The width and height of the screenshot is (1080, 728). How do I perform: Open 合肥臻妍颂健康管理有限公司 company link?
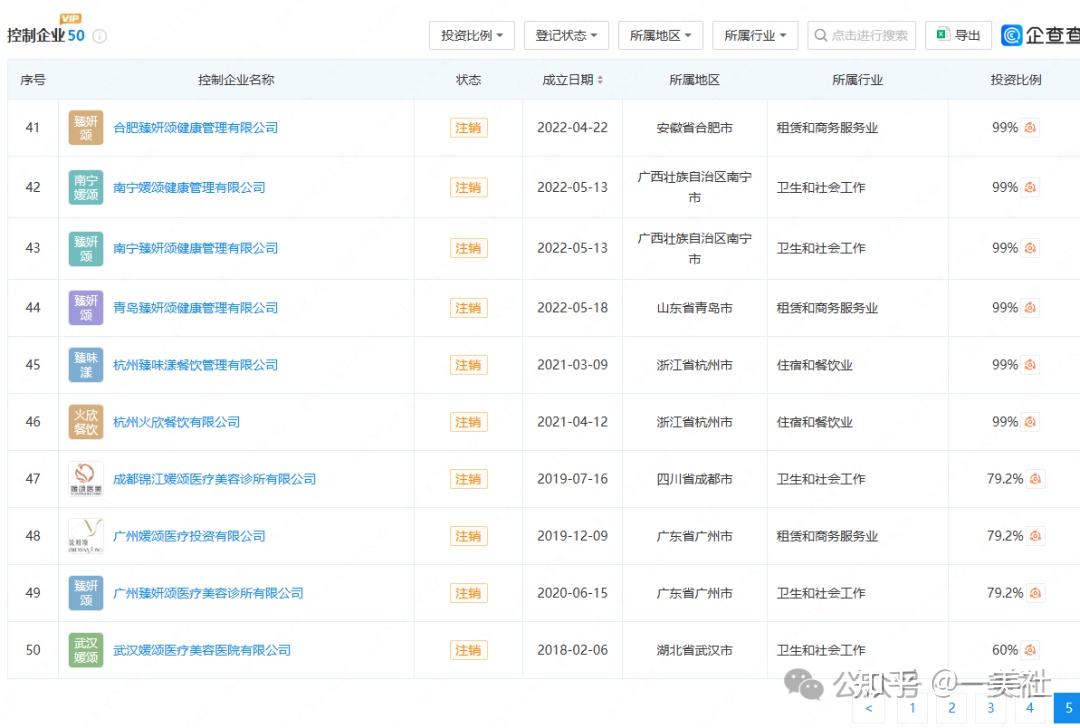point(196,127)
